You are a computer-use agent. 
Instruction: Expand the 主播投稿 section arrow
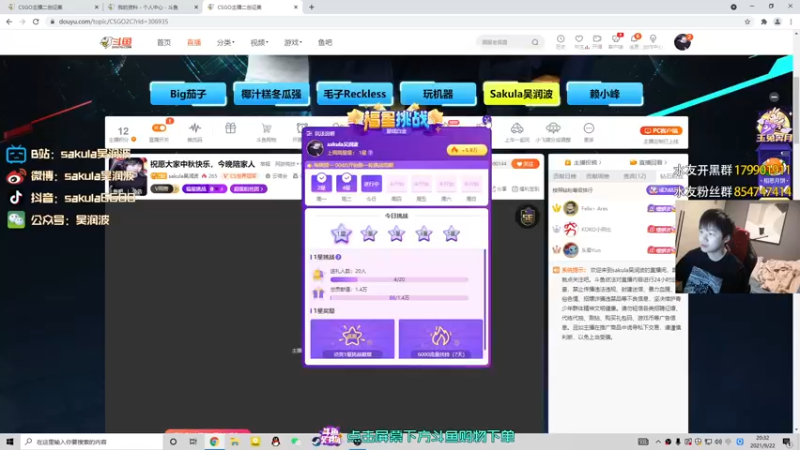601,162
